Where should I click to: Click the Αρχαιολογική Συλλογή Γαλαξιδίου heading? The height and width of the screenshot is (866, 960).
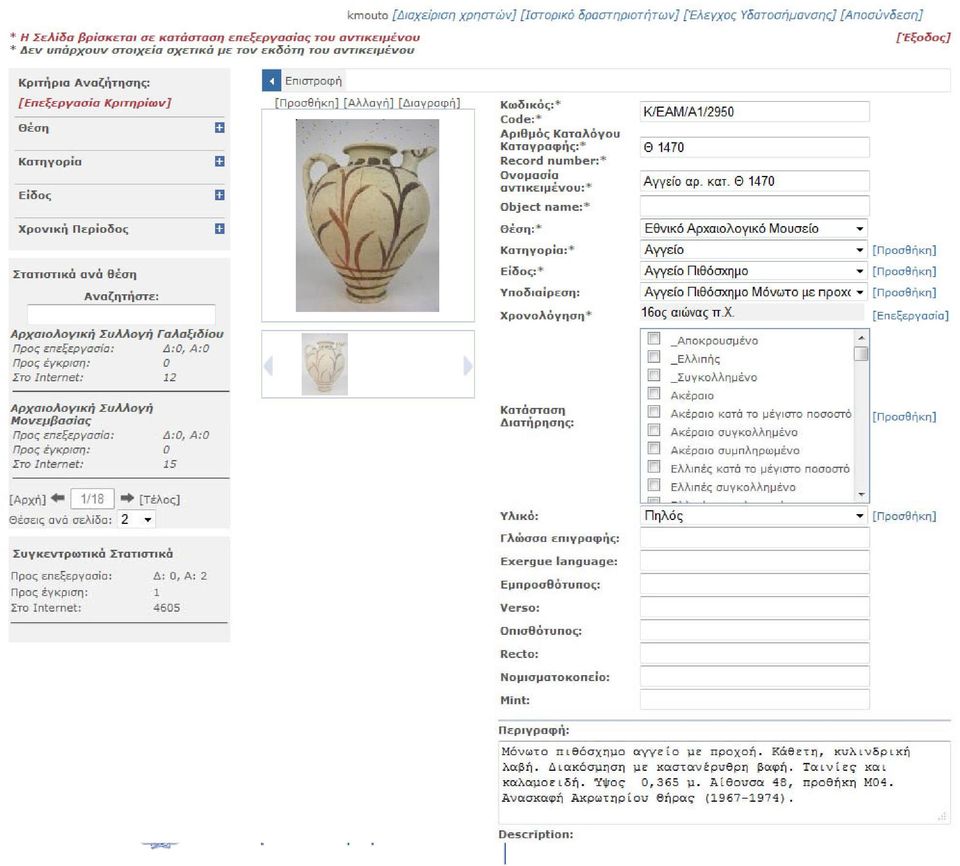[117, 334]
